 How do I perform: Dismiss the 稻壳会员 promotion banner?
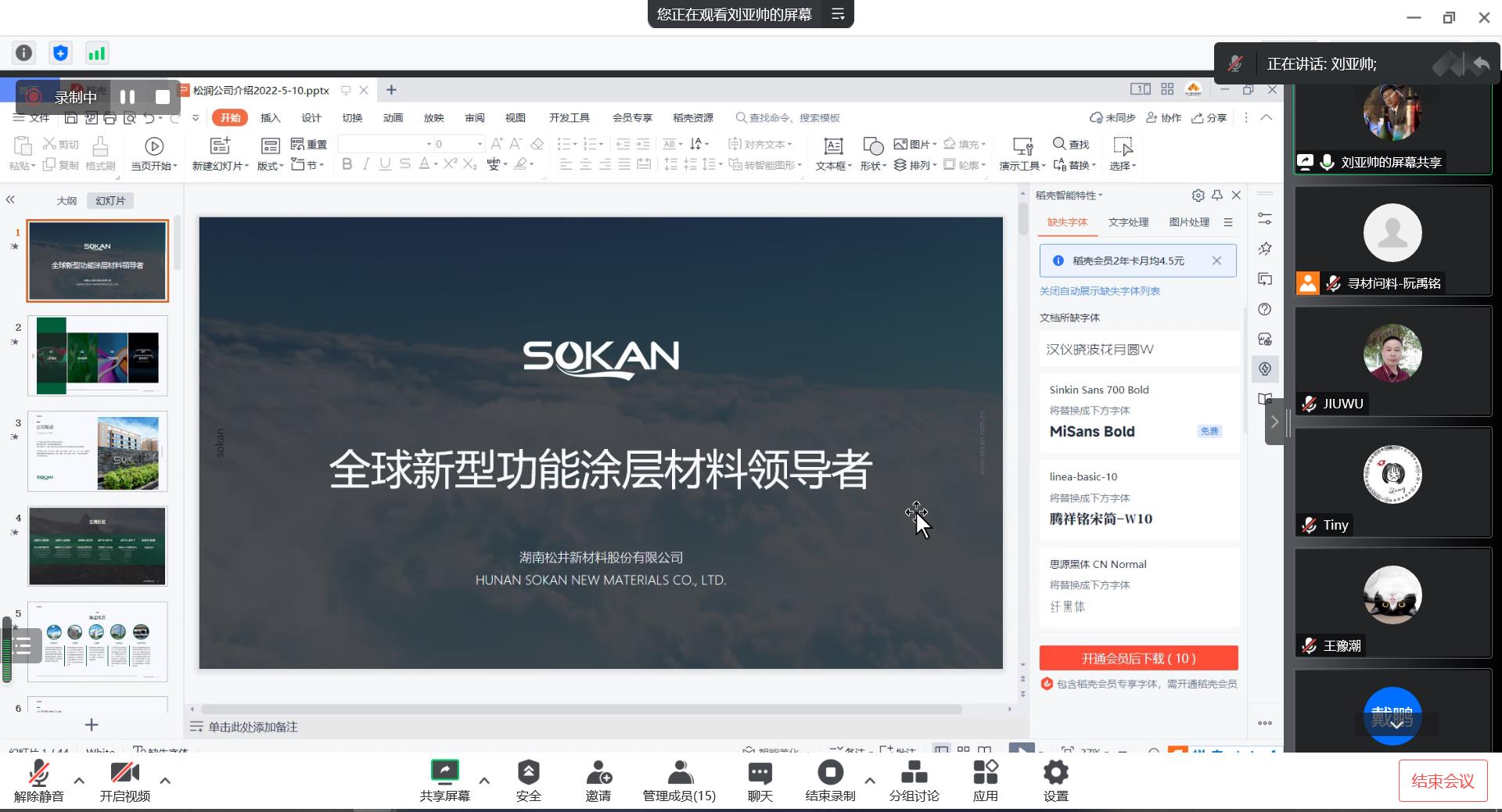tap(1216, 260)
